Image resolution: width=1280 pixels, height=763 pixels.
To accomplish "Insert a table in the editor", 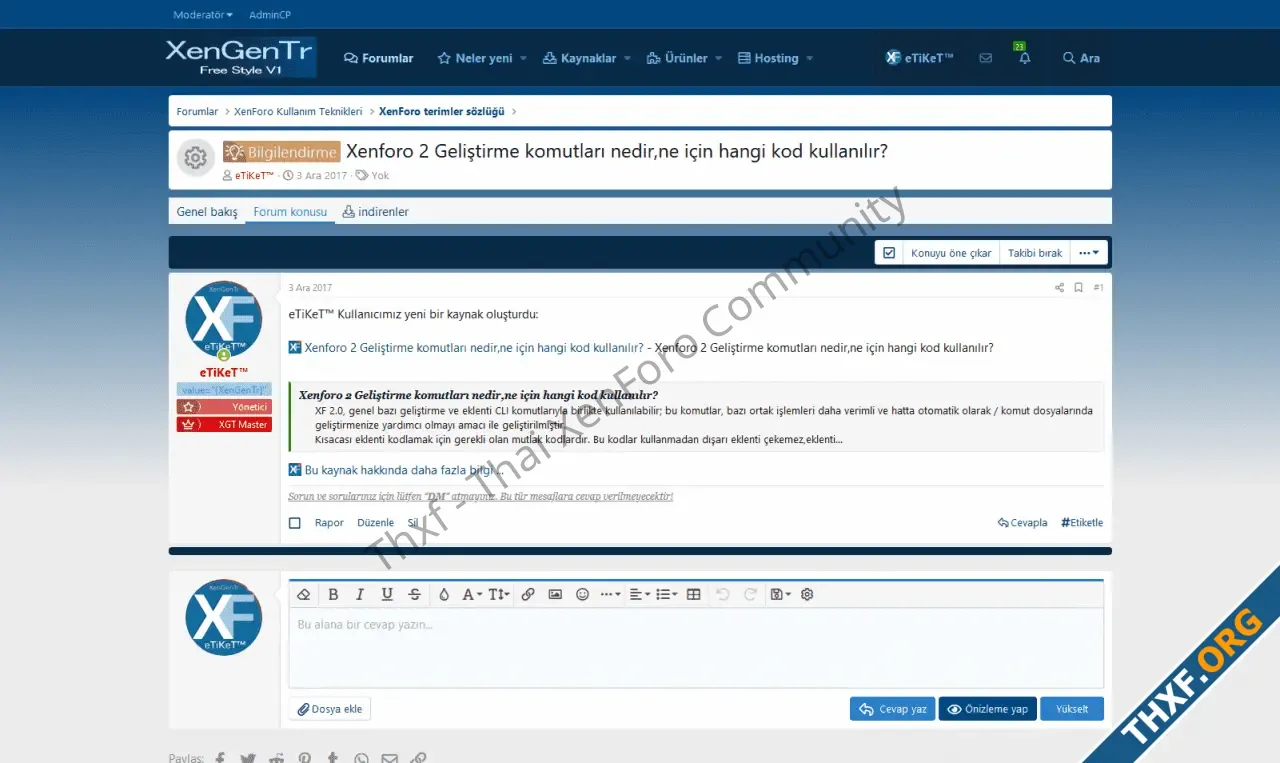I will coord(694,594).
